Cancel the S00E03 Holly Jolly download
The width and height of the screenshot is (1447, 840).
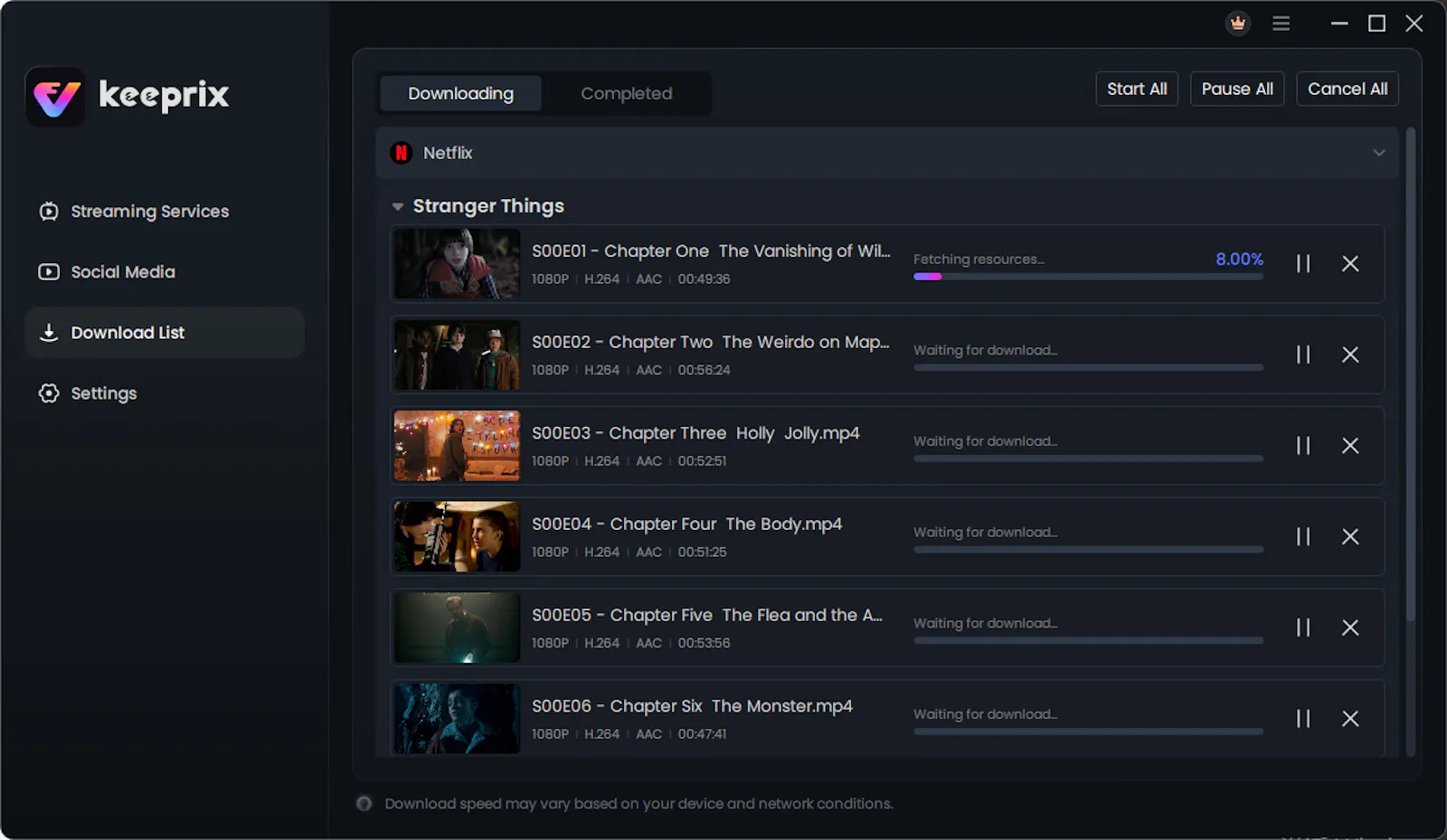(x=1350, y=446)
